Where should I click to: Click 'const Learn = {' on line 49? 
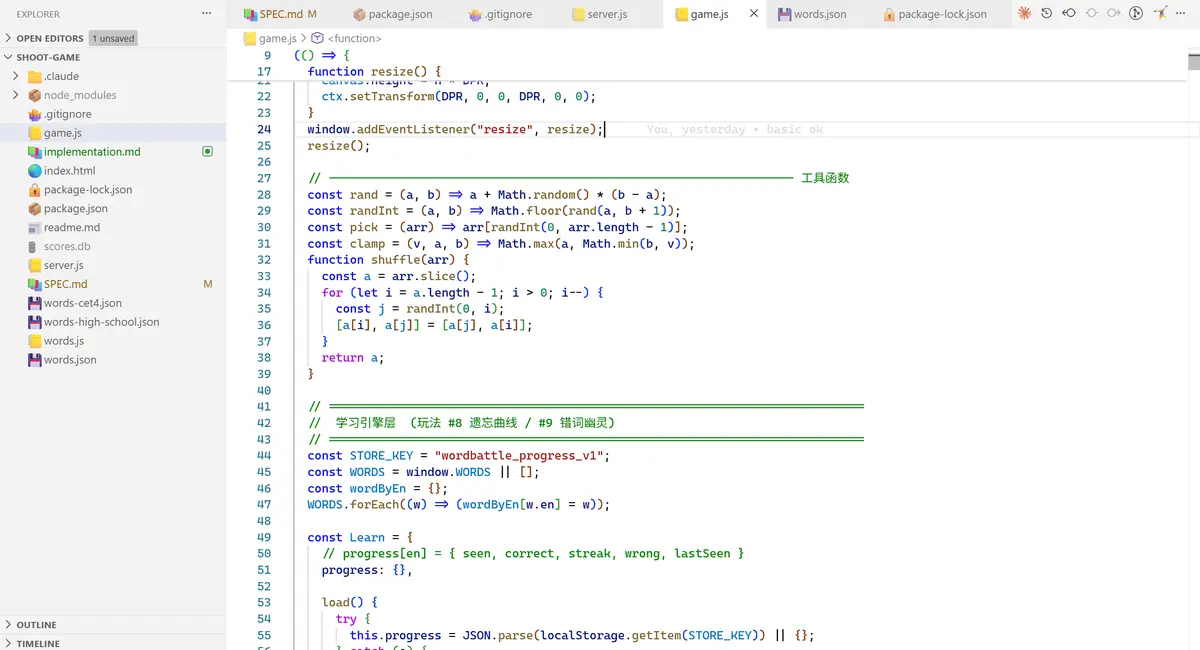[361, 537]
